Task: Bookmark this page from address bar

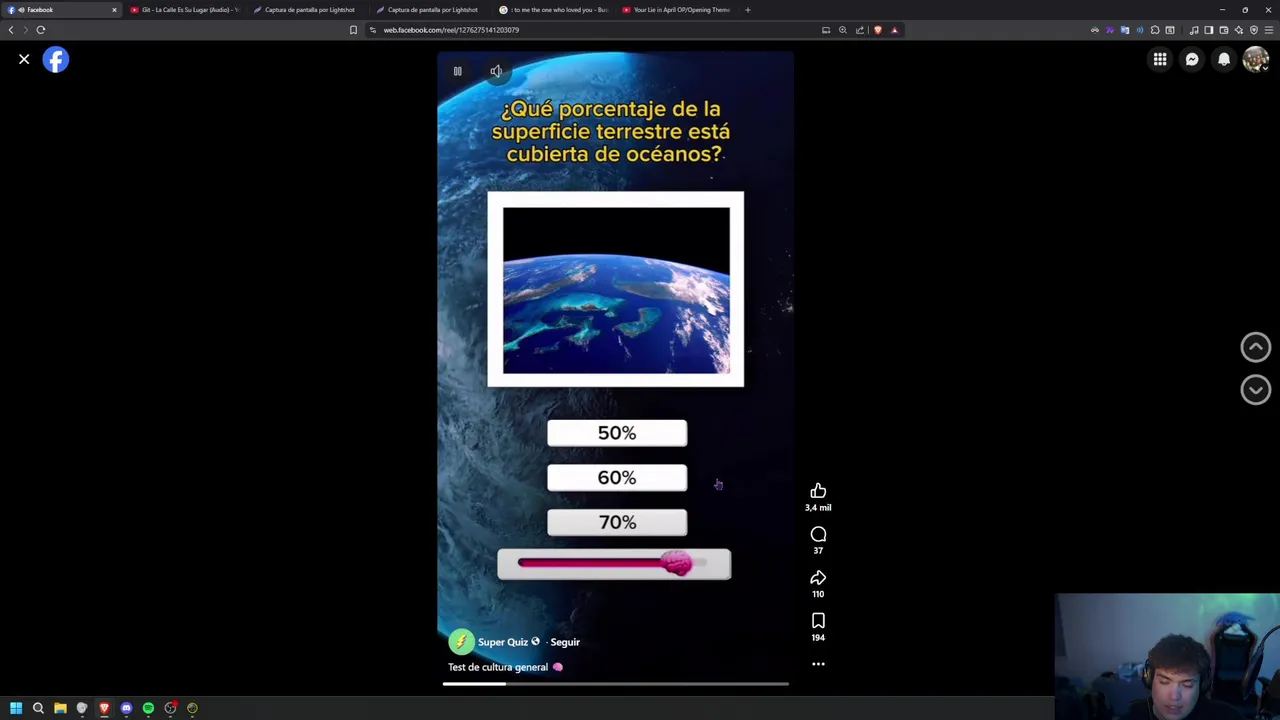Action: point(353,30)
